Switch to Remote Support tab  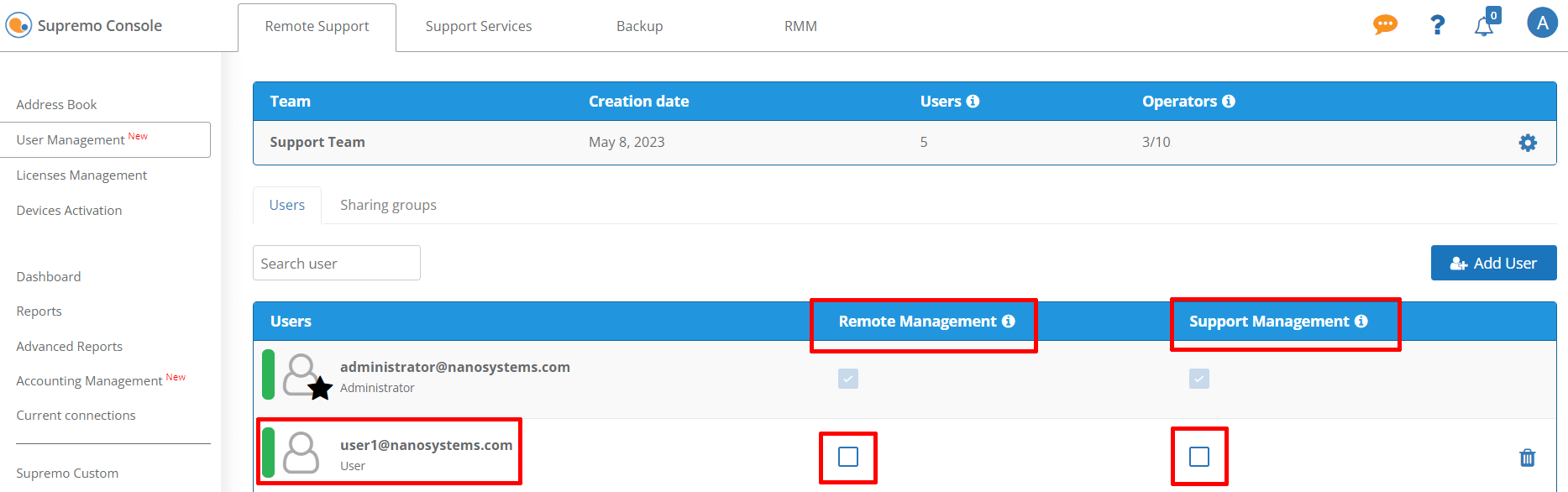click(x=317, y=27)
